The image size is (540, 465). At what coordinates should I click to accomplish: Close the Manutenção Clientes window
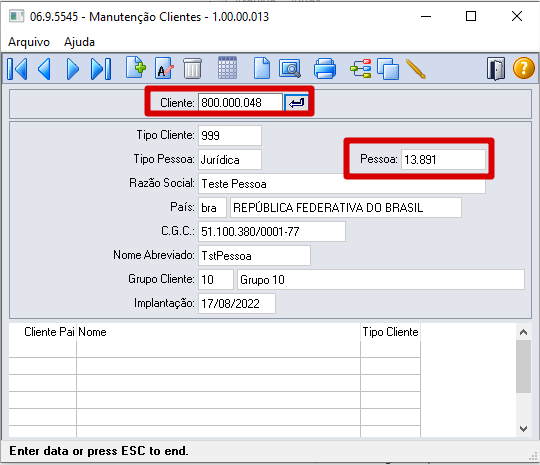[517, 16]
